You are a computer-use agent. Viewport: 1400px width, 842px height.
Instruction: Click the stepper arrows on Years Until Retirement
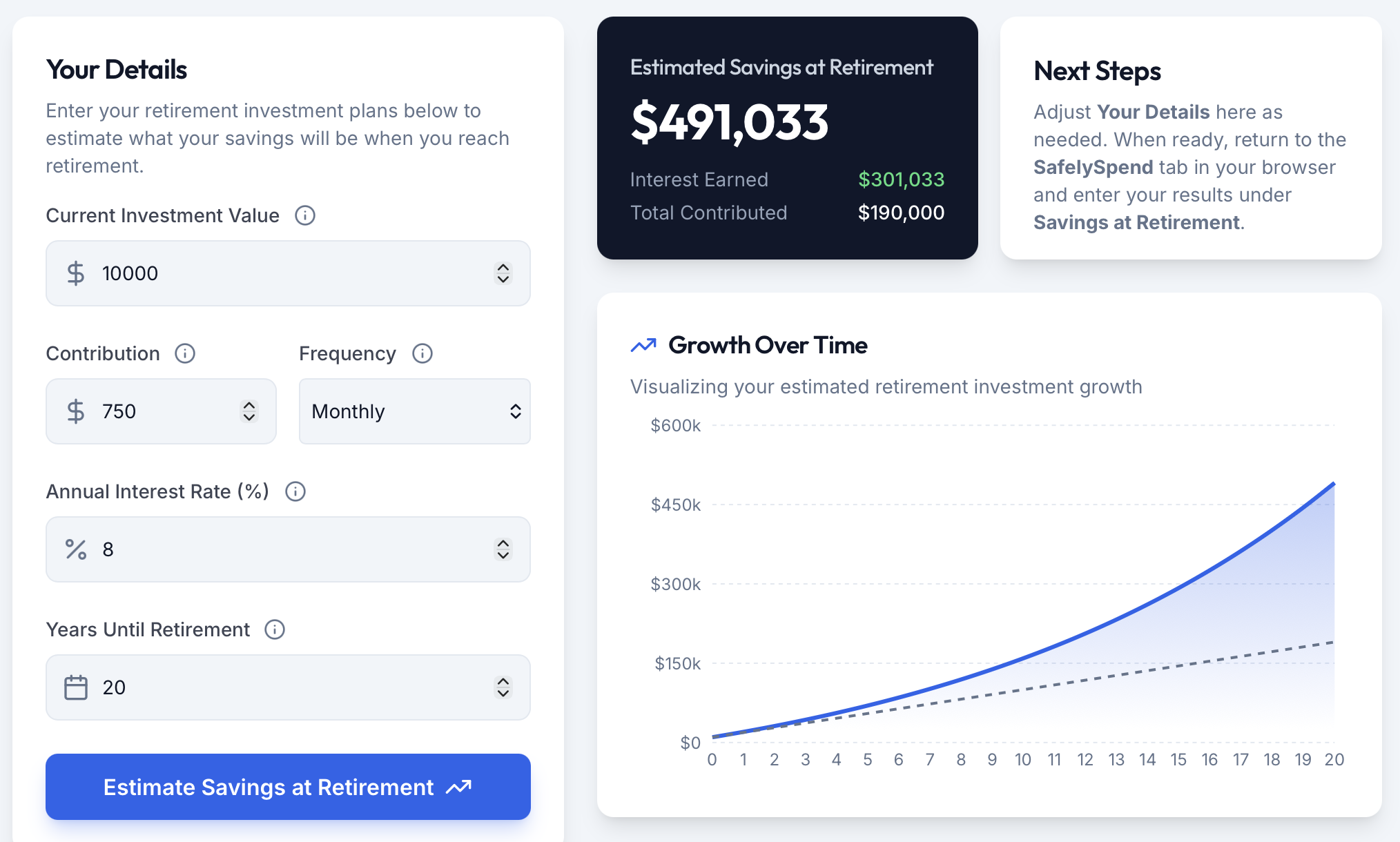tap(503, 687)
